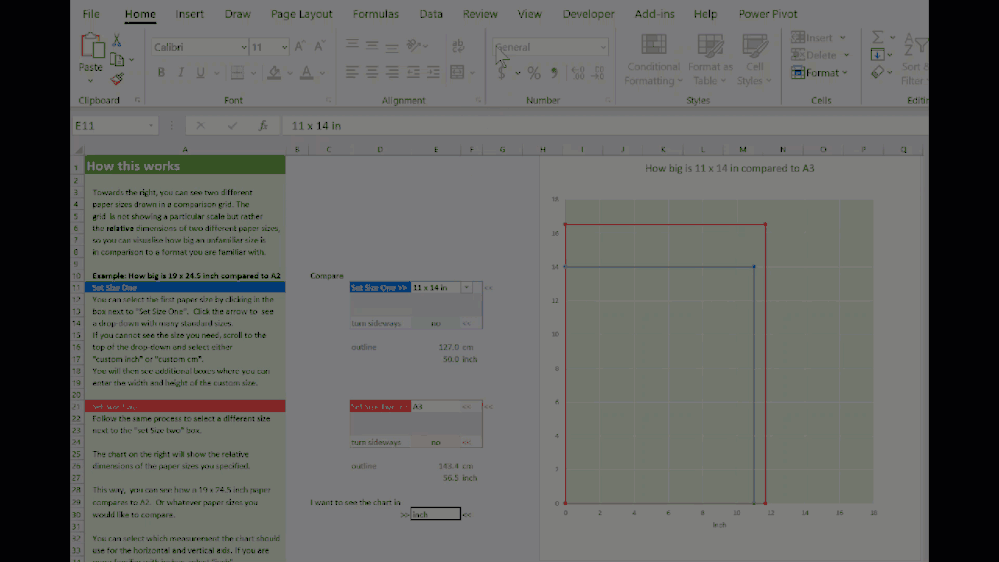Screen dimensions: 999x562
Task: Toggle Underline formatting
Action: point(200,73)
